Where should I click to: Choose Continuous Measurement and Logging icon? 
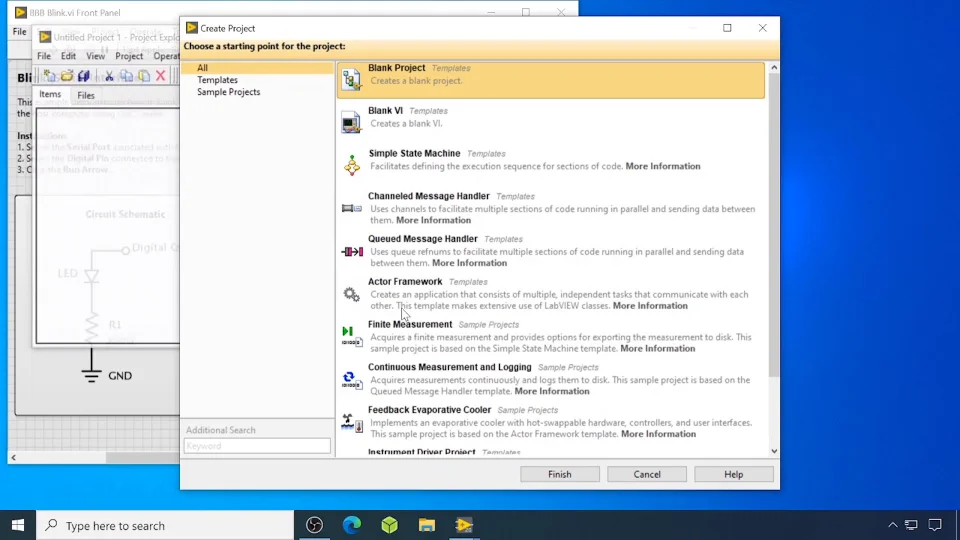pos(351,380)
